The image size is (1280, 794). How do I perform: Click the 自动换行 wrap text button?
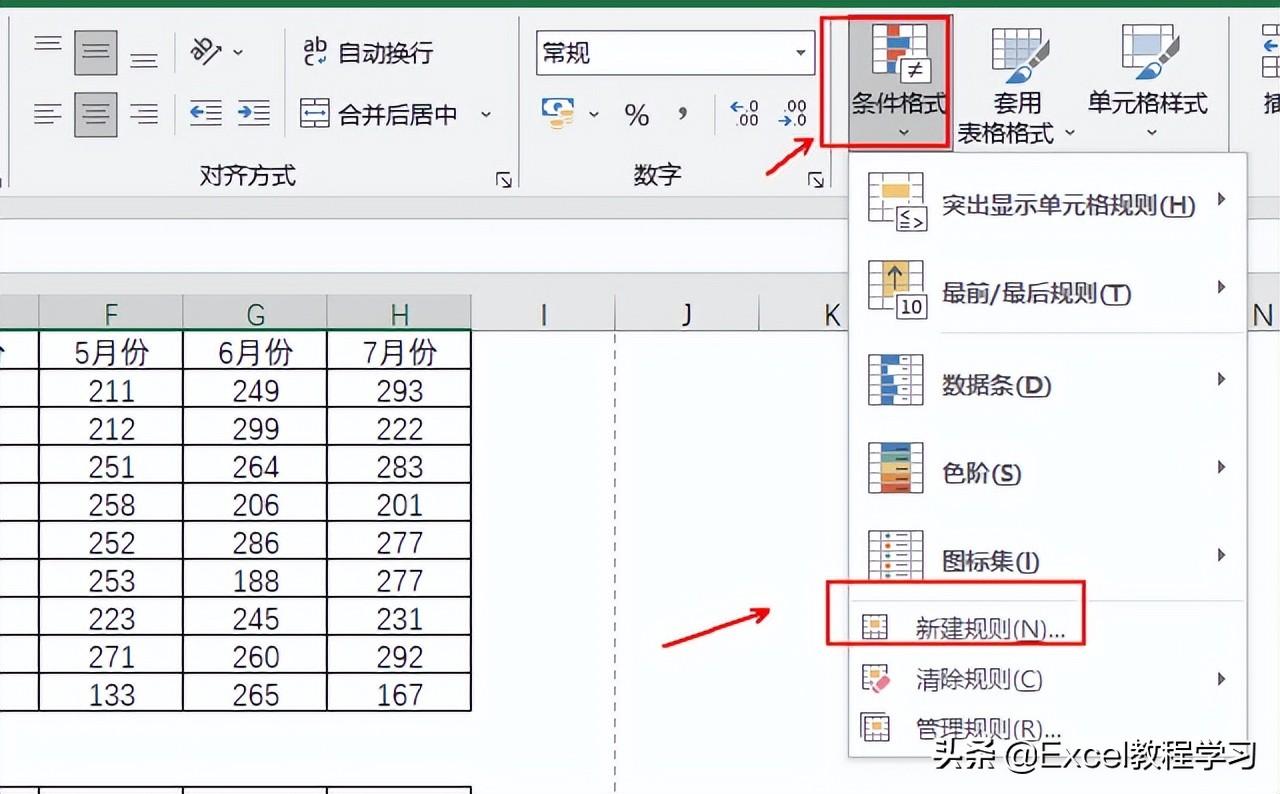click(x=367, y=52)
